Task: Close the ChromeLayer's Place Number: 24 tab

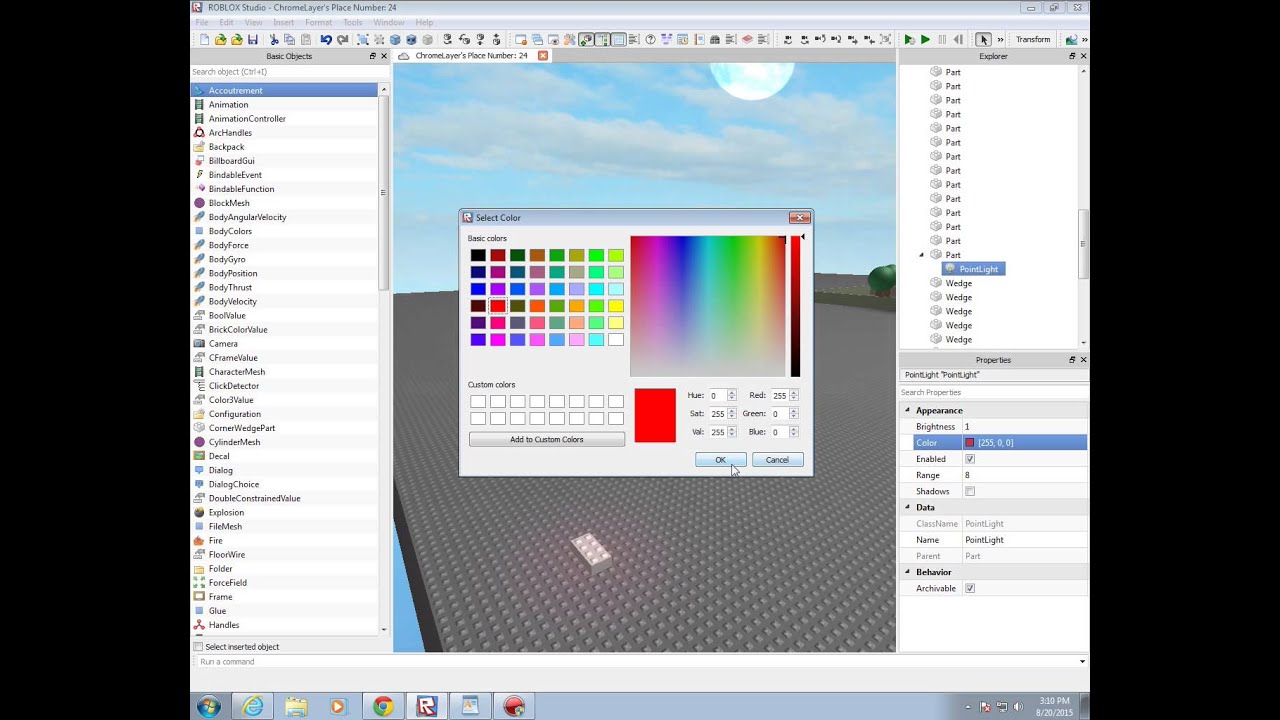Action: tap(543, 56)
